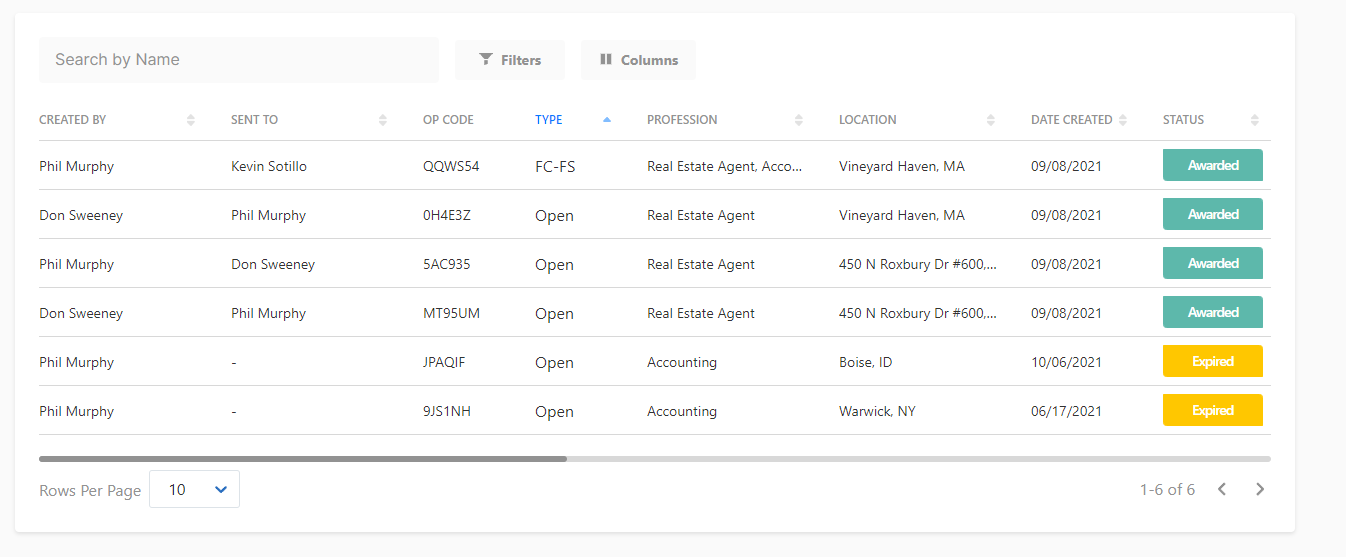Click the Awarded badge for QQWS54

coord(1213,165)
